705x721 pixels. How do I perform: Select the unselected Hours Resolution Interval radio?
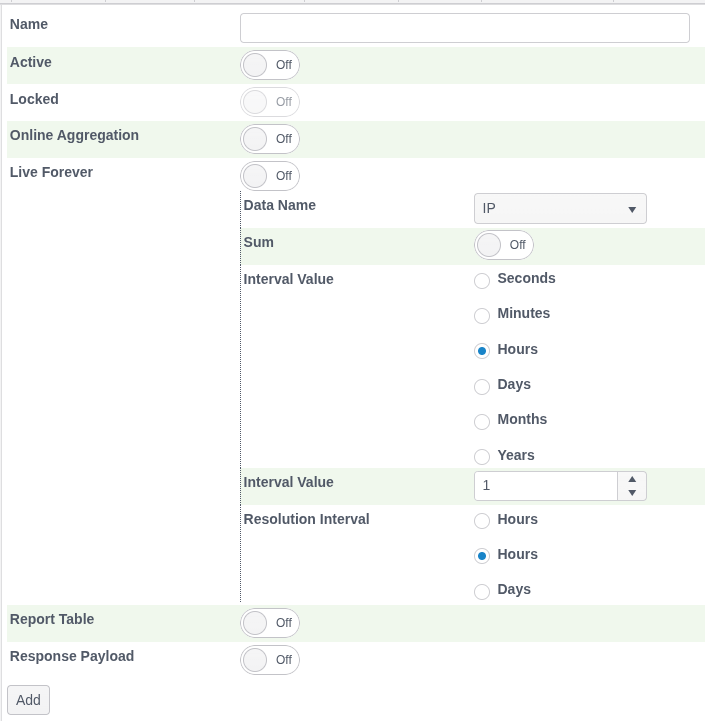pyautogui.click(x=482, y=521)
